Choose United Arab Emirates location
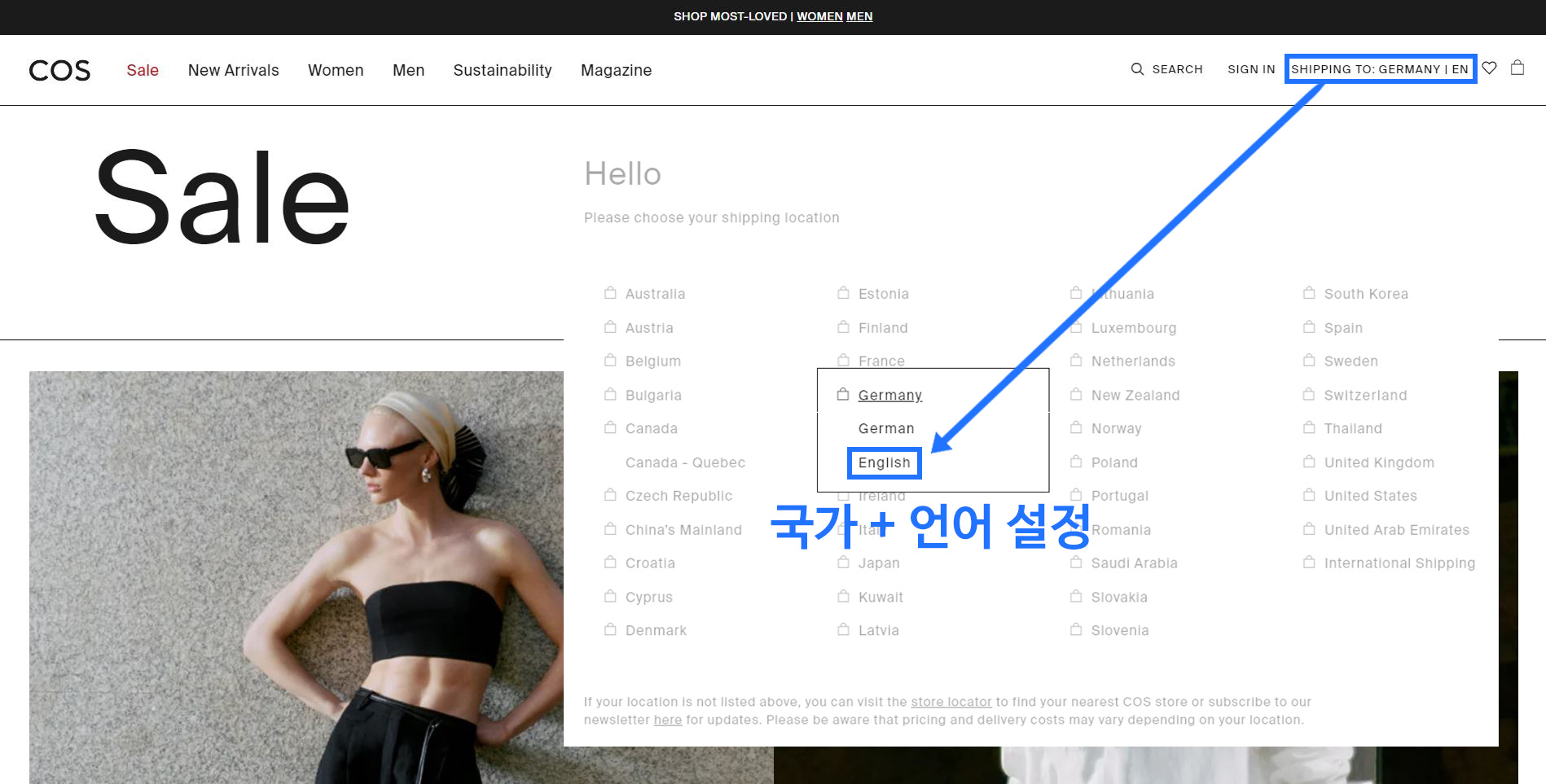Viewport: 1546px width, 784px height. 1396,531
